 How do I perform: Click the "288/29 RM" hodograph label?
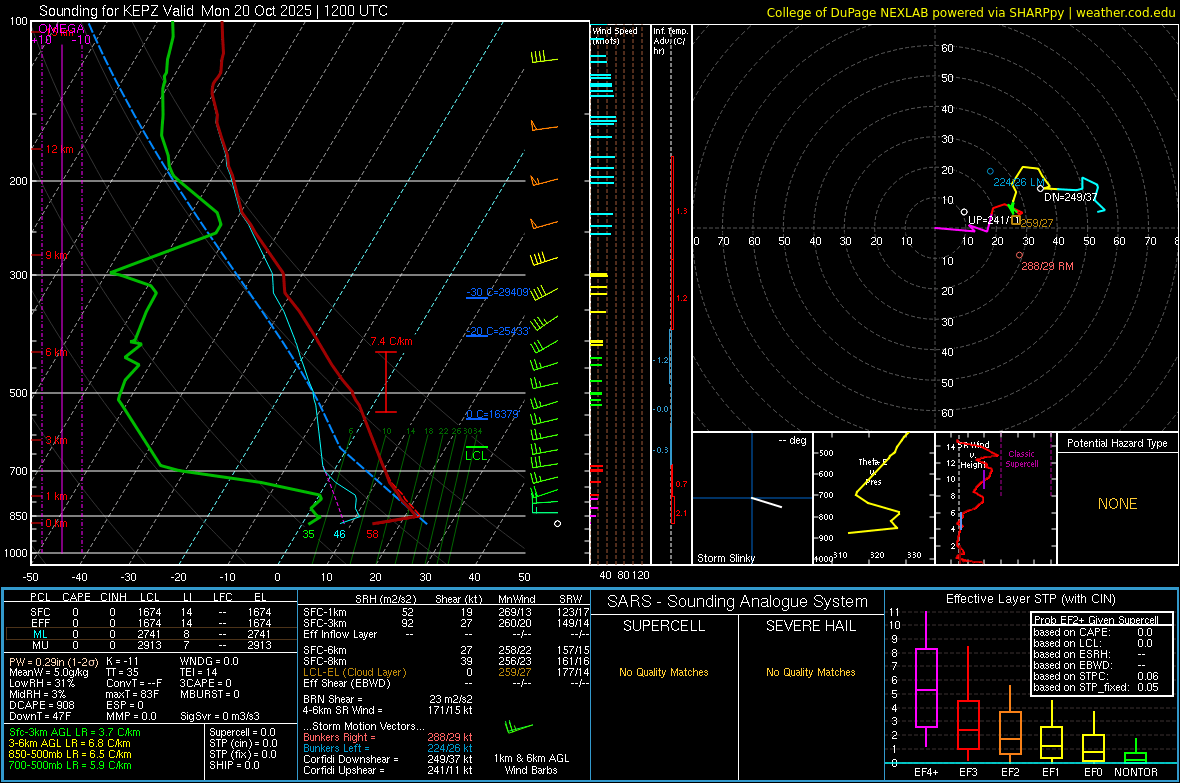1048,267
